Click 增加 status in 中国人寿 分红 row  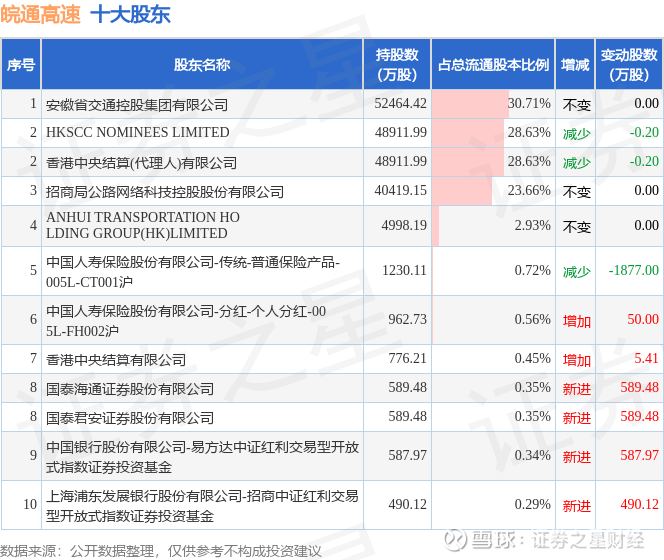pyautogui.click(x=576, y=321)
